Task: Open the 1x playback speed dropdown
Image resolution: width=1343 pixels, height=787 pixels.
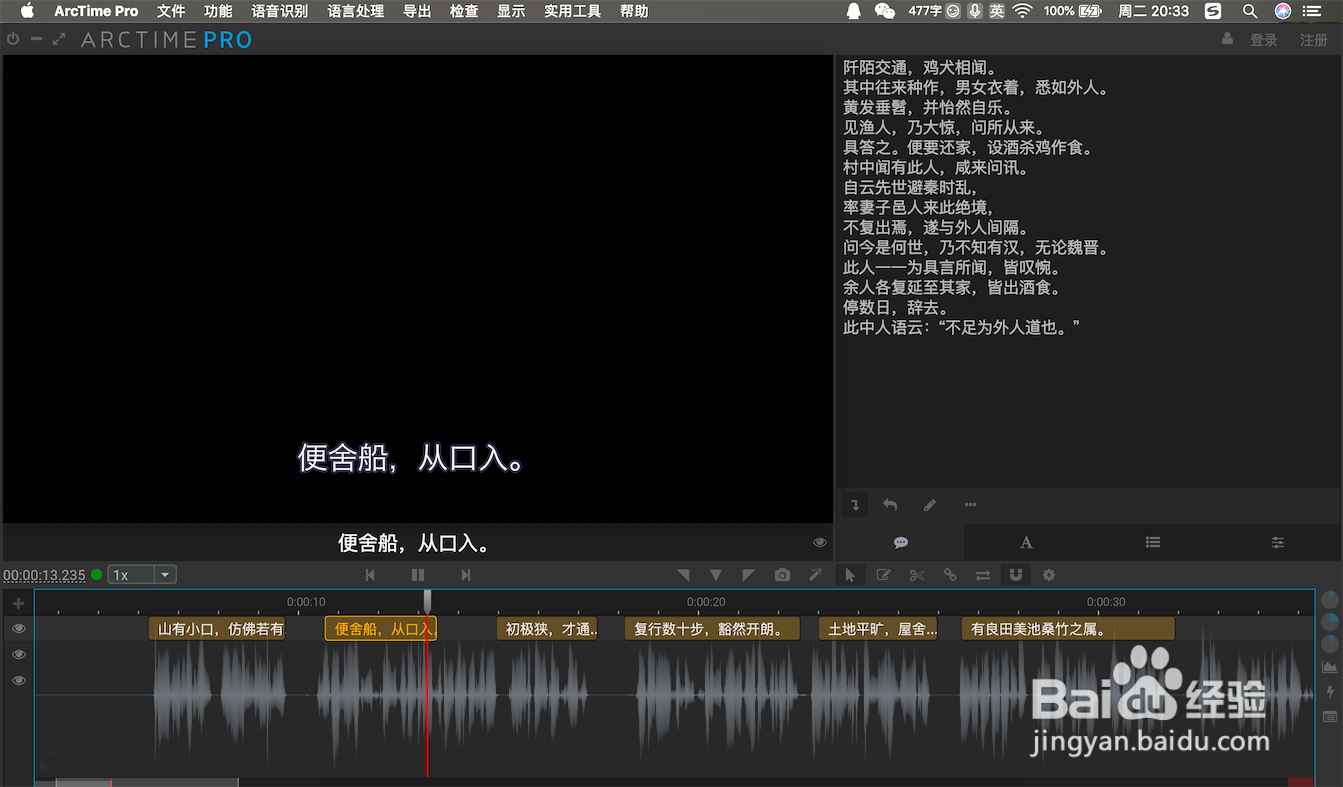Action: coord(142,575)
